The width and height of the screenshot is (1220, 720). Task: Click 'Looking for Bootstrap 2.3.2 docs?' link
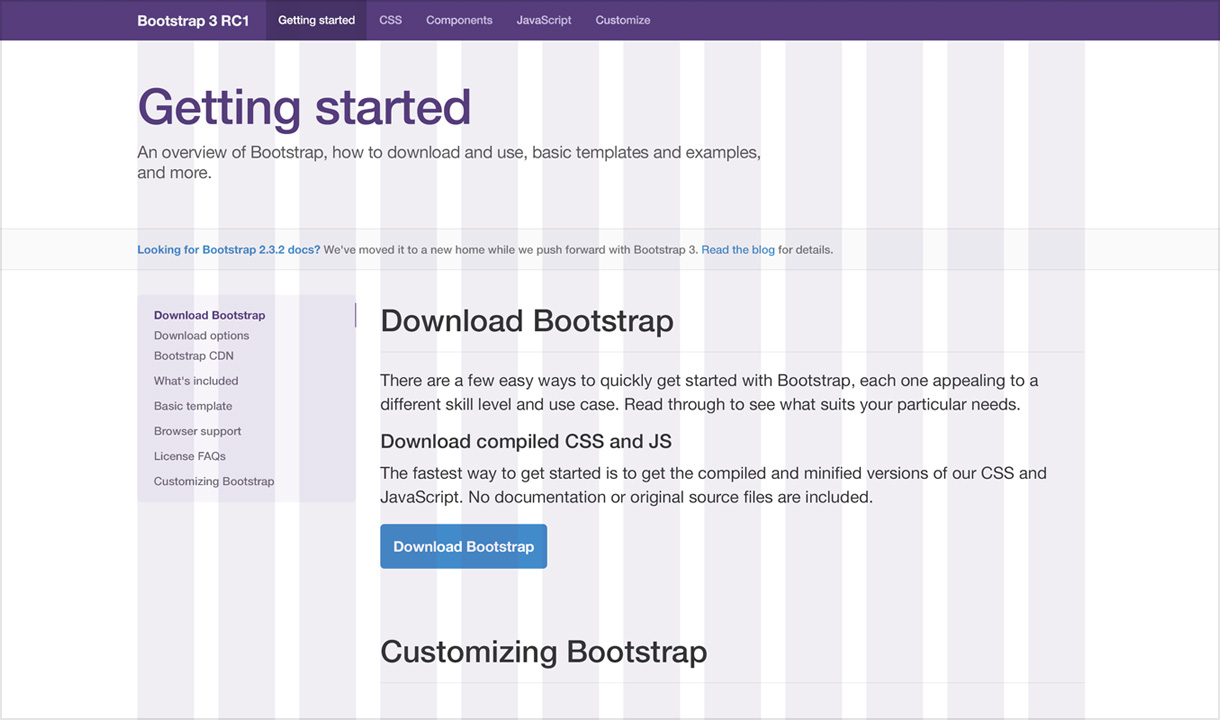click(x=228, y=250)
